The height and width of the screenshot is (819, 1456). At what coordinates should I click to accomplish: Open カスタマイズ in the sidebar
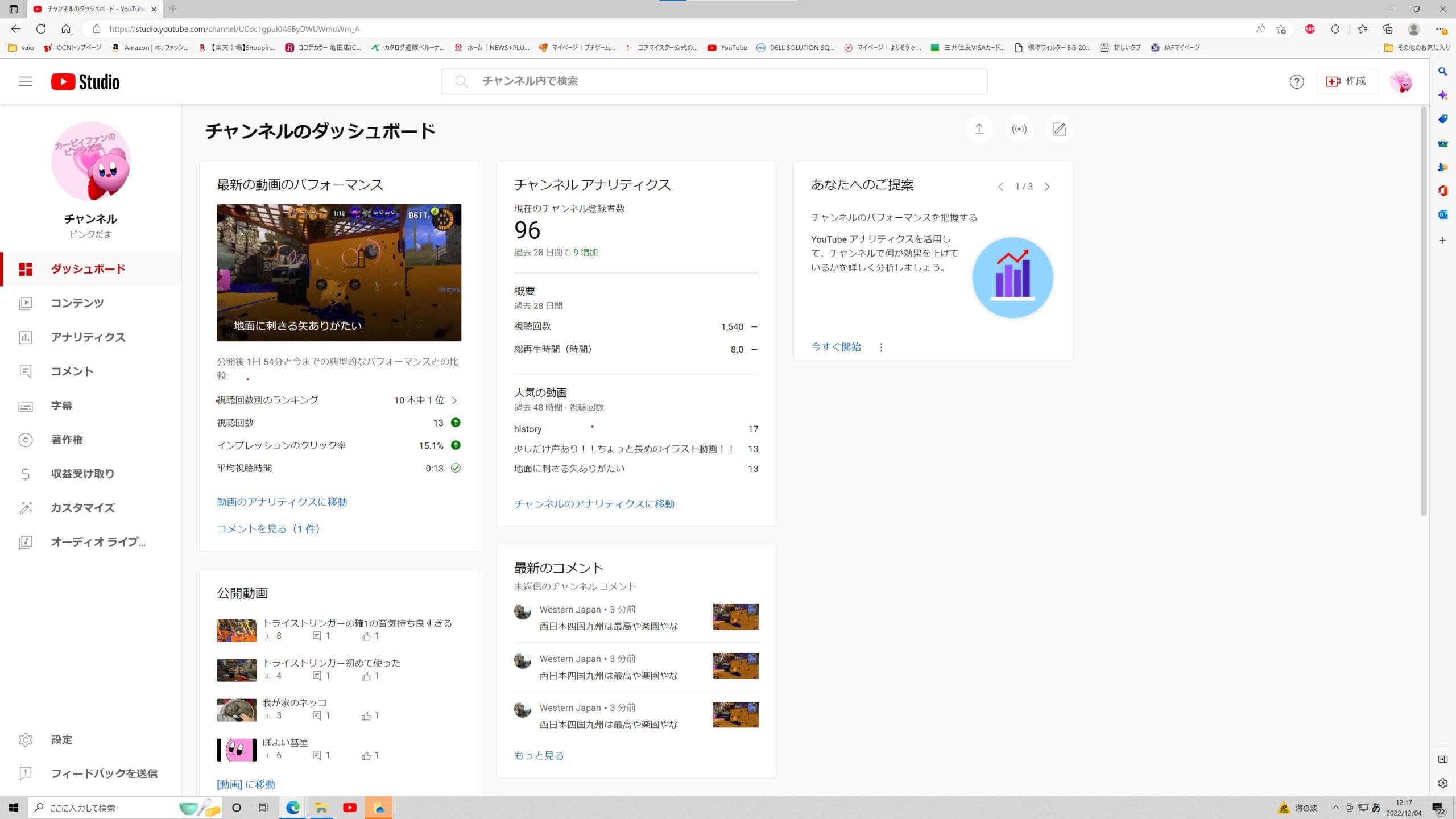point(91,508)
